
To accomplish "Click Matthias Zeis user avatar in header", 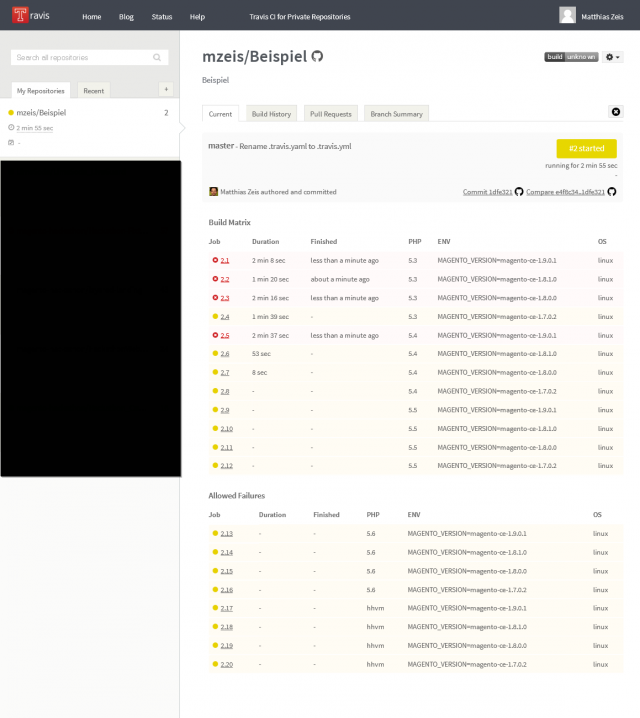I will (x=567, y=15).
